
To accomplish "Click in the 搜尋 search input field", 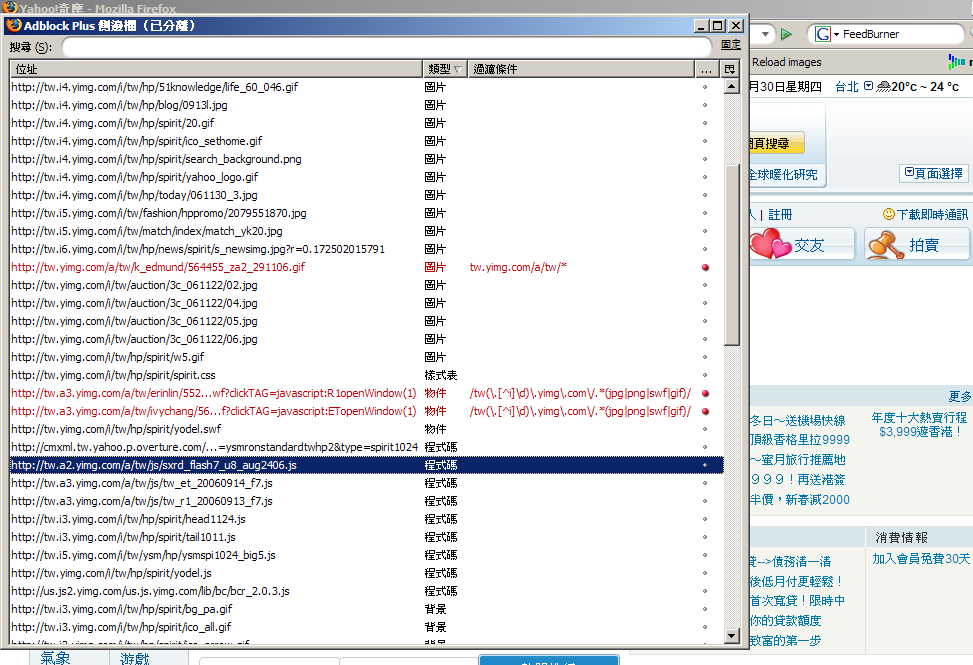I will (385, 47).
